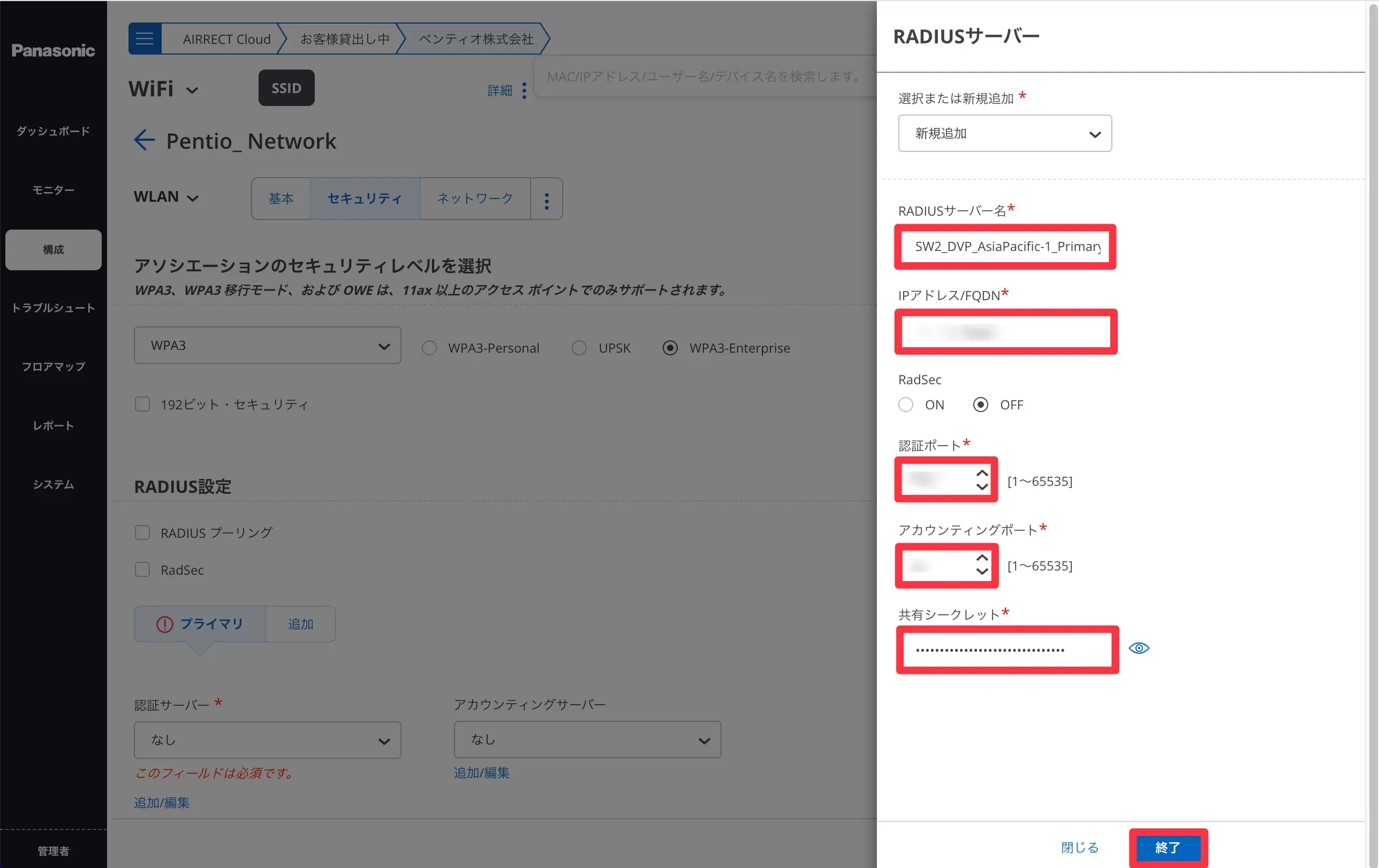Click the warning icon on プライマリ tab

click(164, 624)
